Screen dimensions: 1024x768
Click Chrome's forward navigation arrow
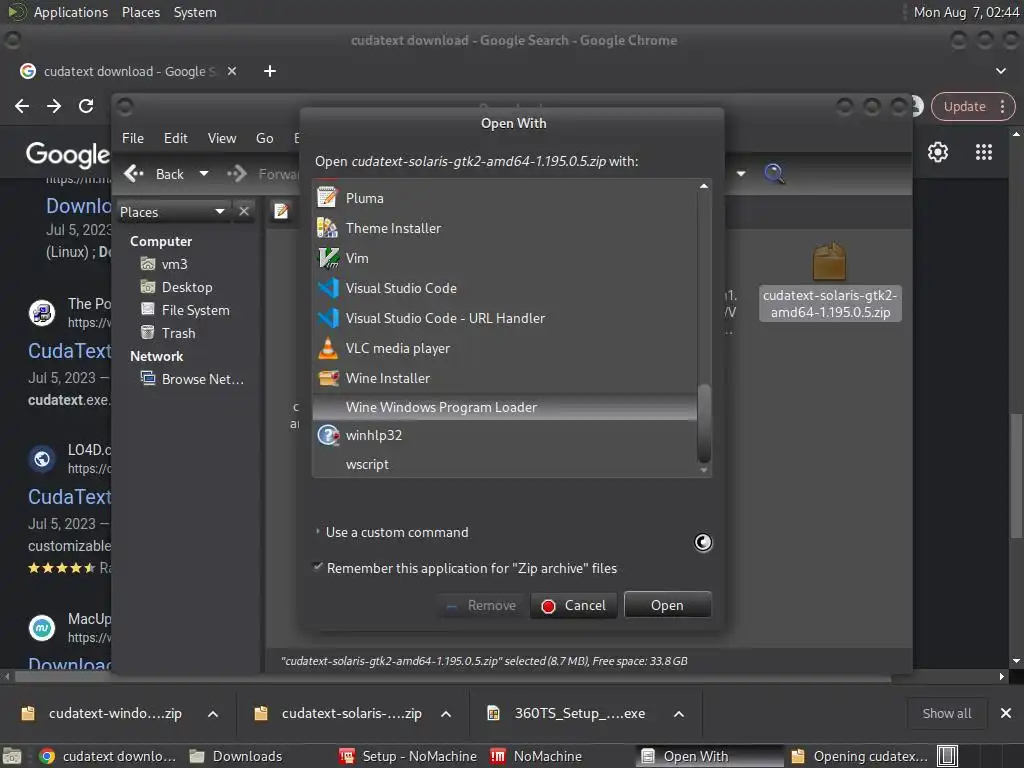54,106
